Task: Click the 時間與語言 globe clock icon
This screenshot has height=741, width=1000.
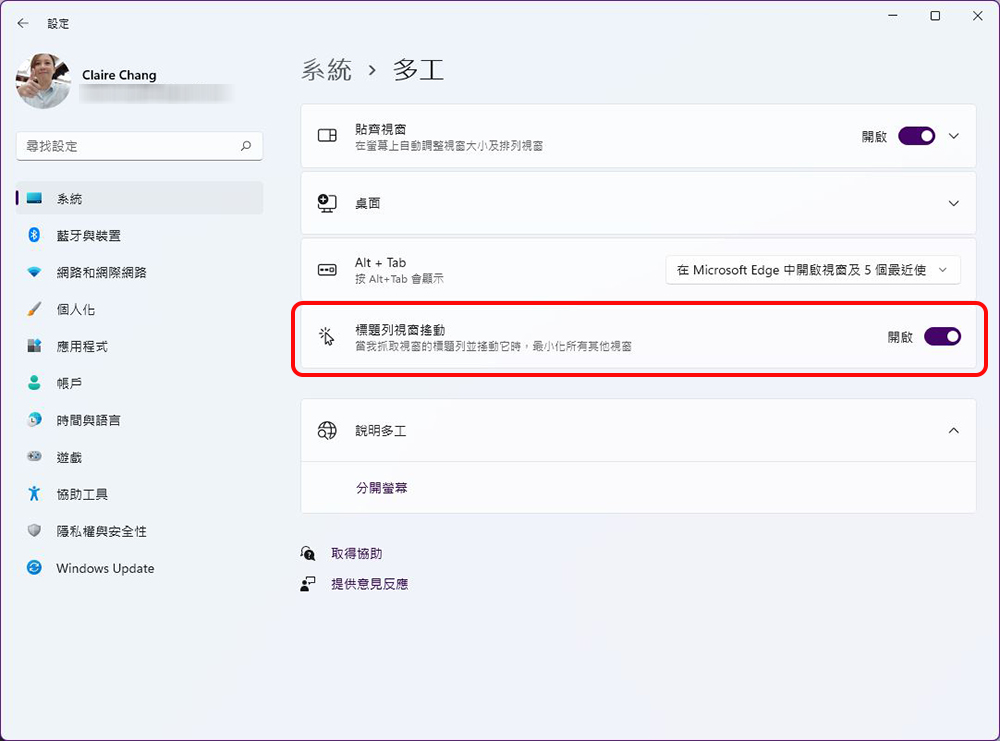Action: [34, 420]
